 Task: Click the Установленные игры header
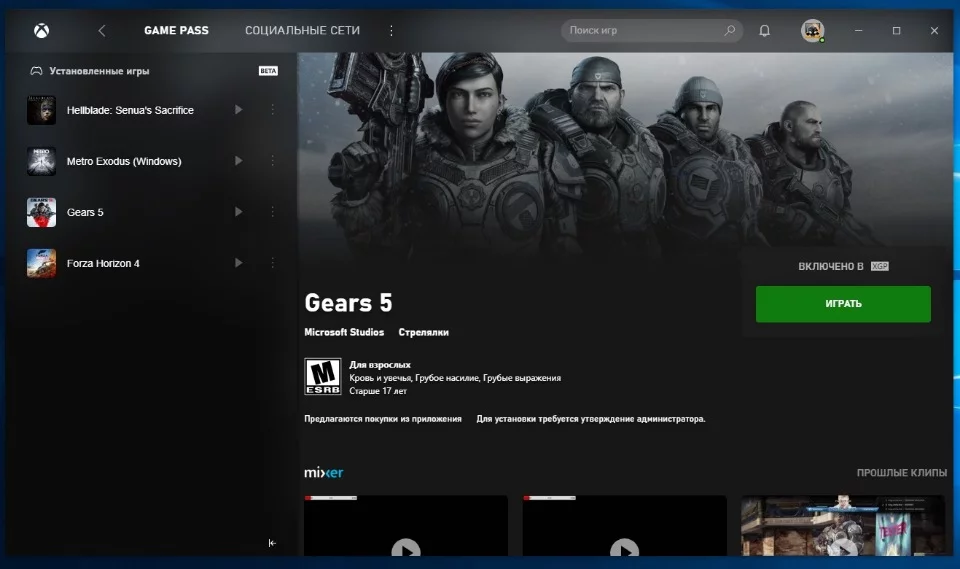click(x=99, y=71)
